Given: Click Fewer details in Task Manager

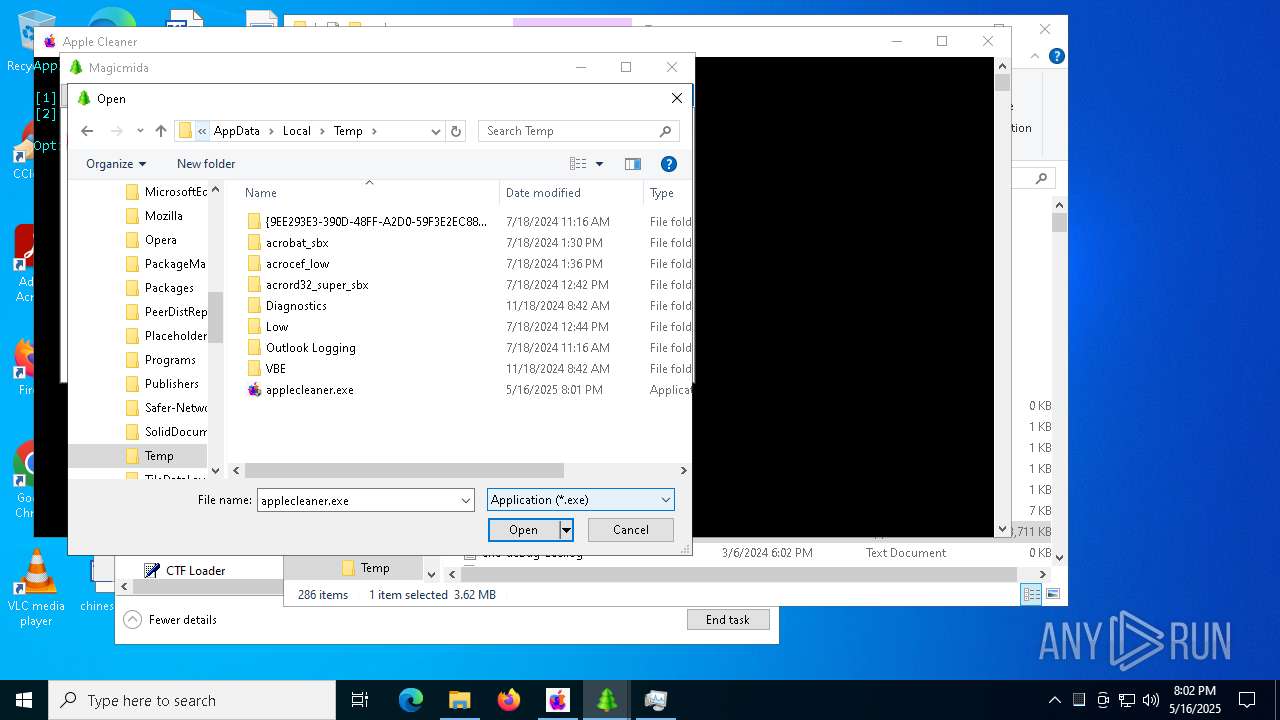Looking at the screenshot, I should (x=171, y=620).
